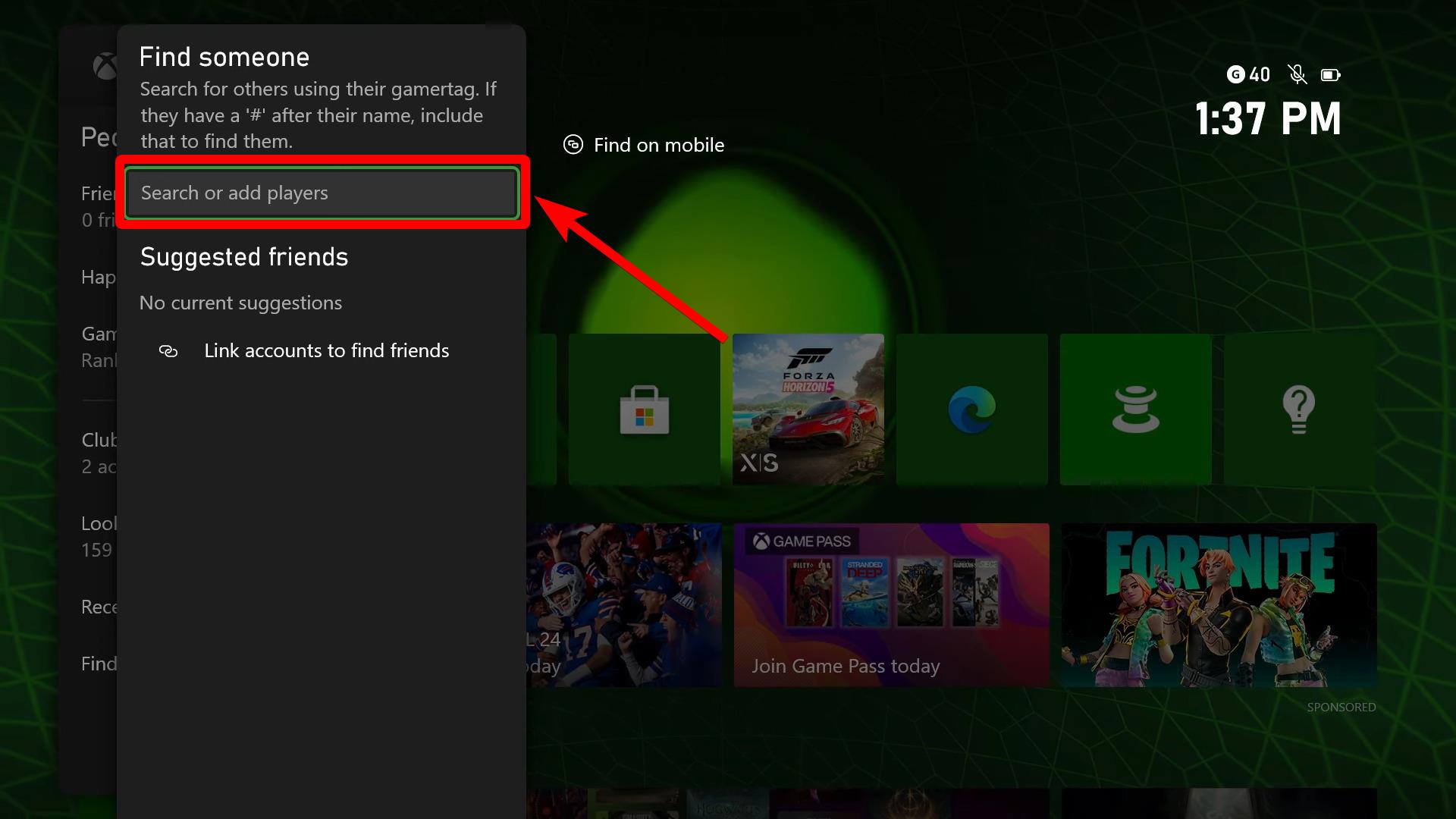Open Link accounts to find friends

[326, 350]
